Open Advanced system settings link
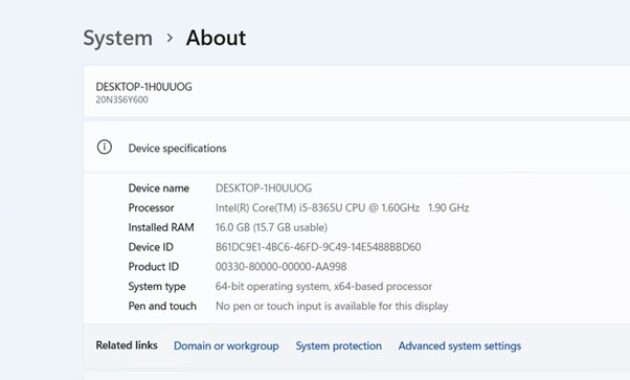This screenshot has height=380, width=630. click(x=460, y=346)
